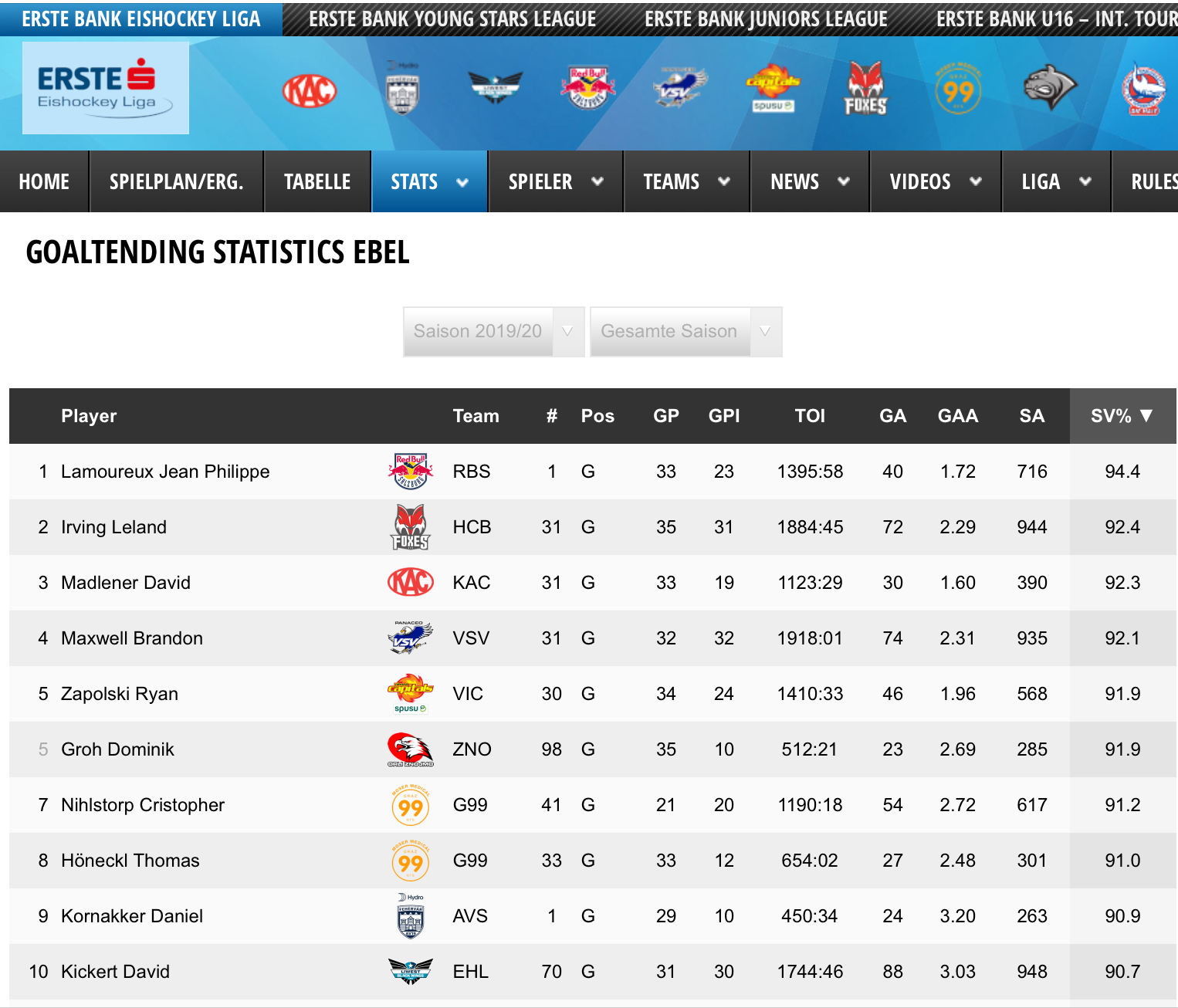Click the VSV team logo in header

coord(679,86)
